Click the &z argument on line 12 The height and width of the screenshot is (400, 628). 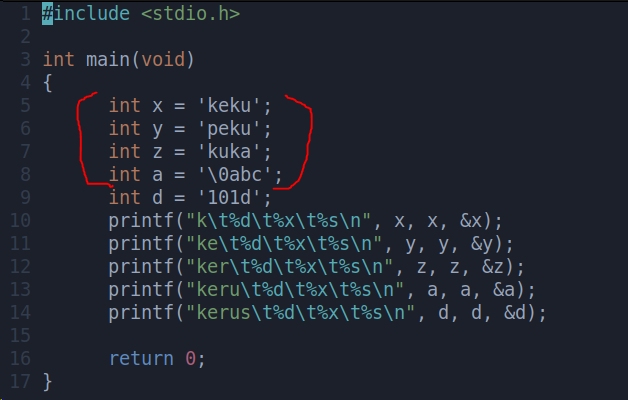(493, 267)
